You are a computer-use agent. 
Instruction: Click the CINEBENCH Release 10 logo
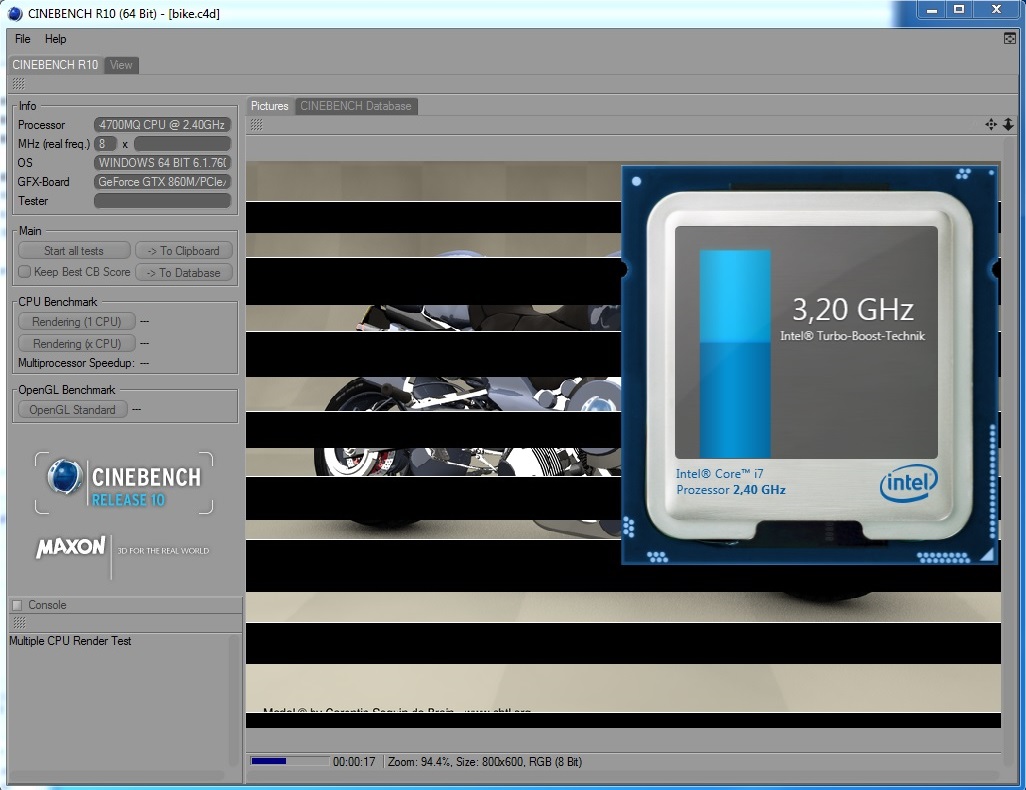click(124, 482)
